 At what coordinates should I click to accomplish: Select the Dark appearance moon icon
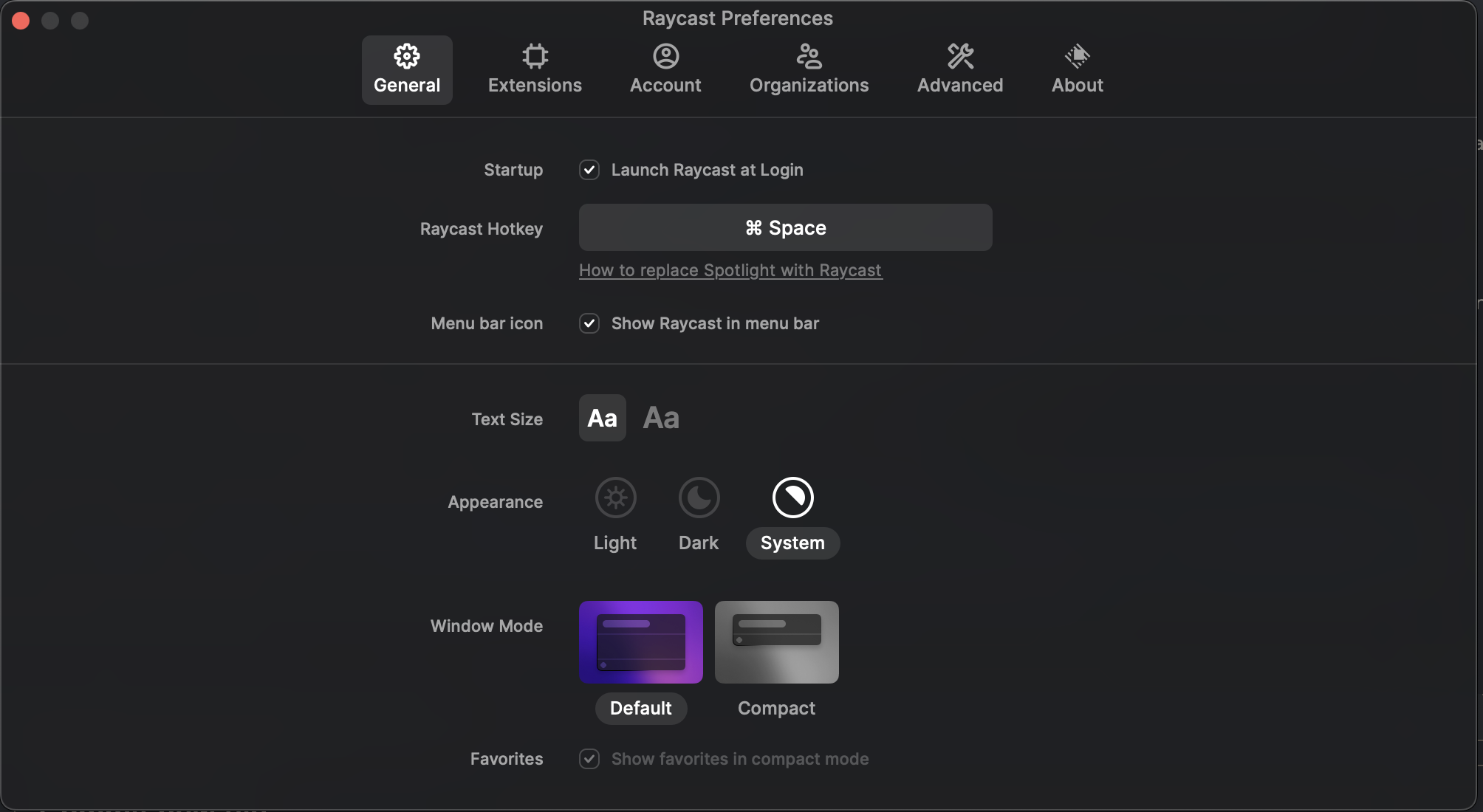coord(699,498)
